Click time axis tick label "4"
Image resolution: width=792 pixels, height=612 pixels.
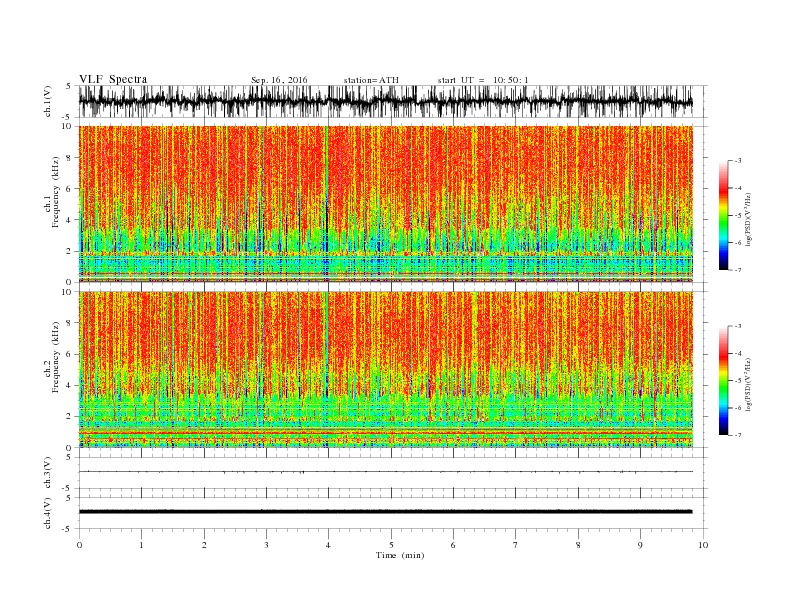[x=328, y=545]
